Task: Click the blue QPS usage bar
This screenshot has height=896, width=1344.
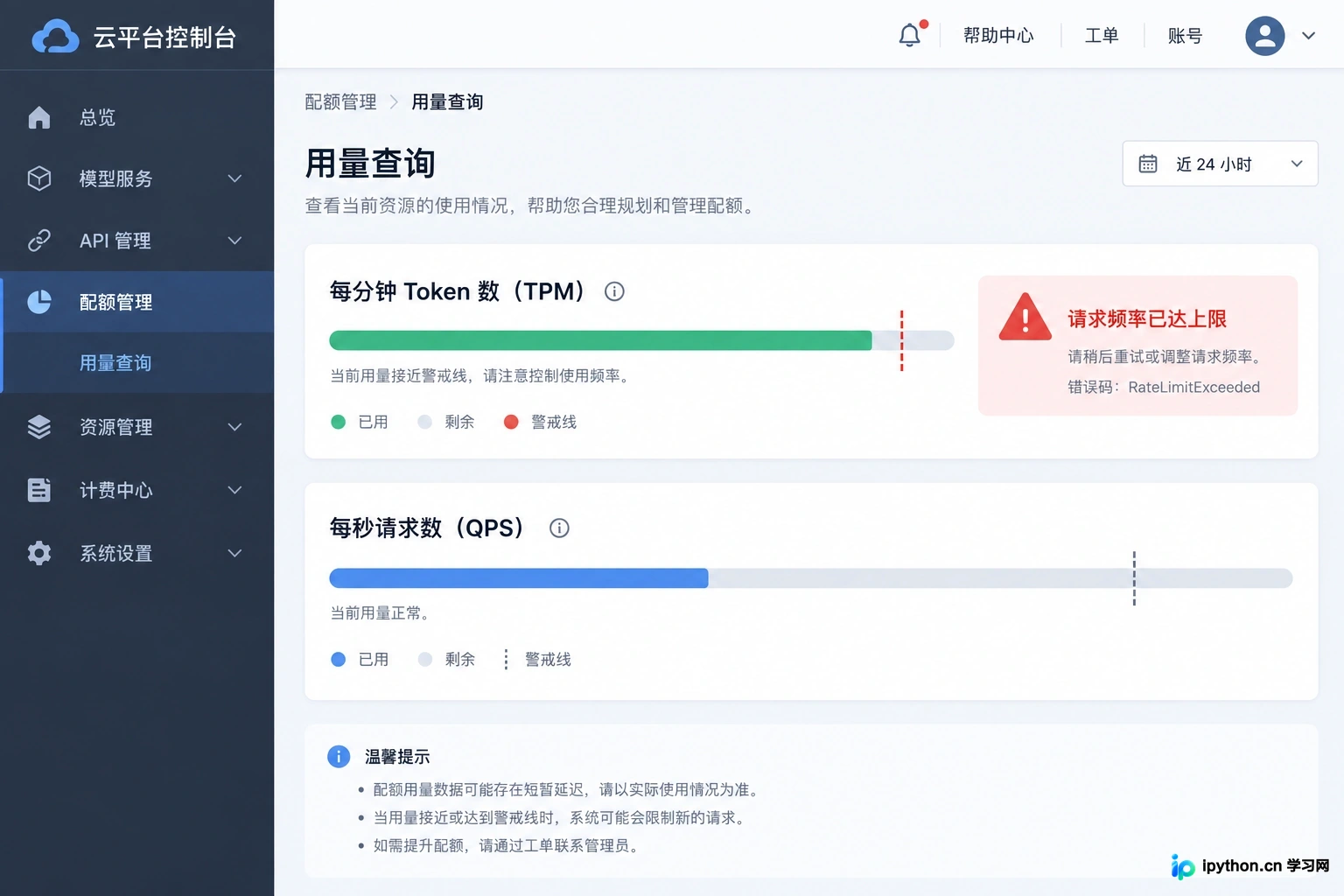Action: pyautogui.click(x=519, y=577)
